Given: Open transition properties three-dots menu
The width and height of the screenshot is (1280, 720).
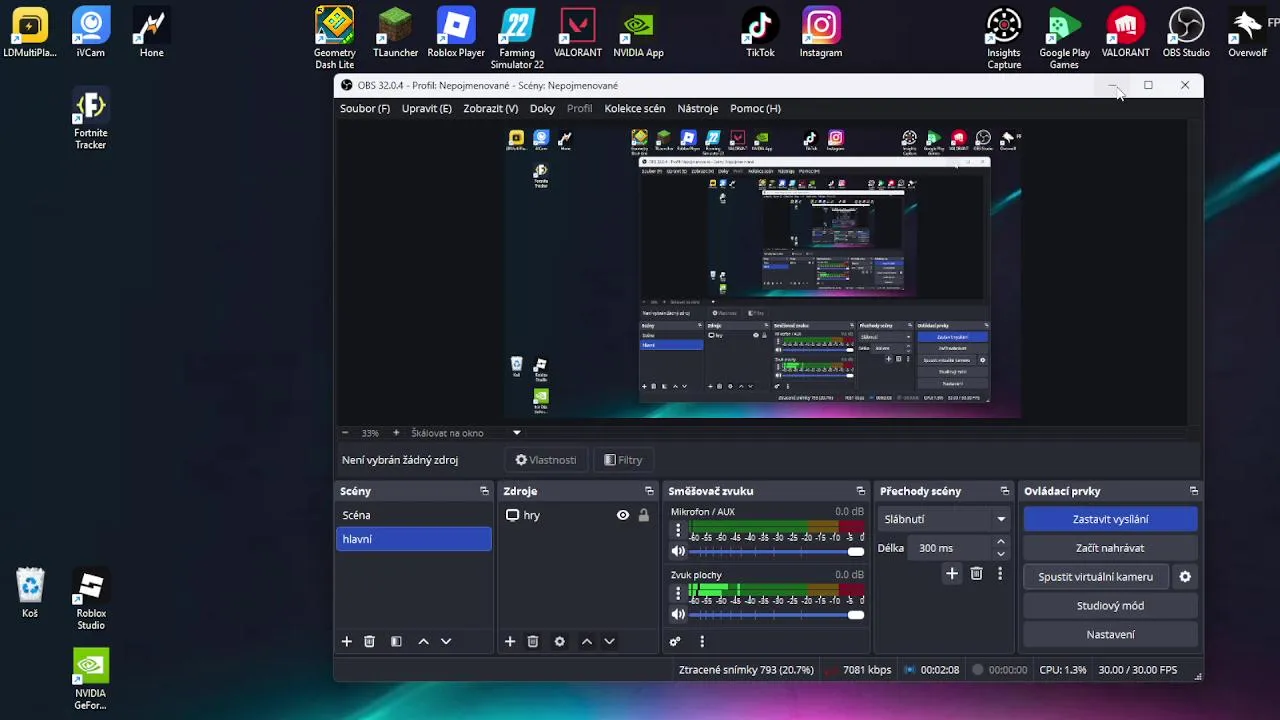Looking at the screenshot, I should (1000, 574).
